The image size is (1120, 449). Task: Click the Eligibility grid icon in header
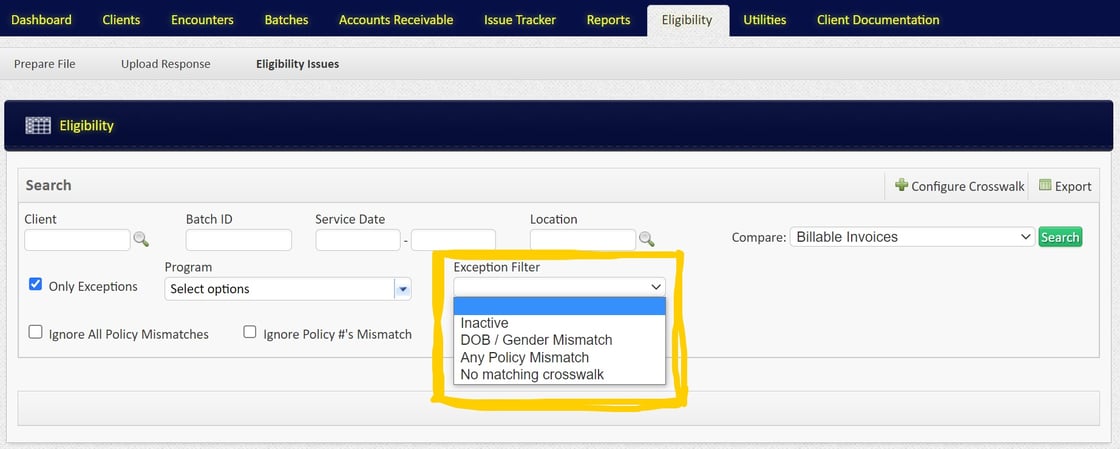(x=38, y=126)
